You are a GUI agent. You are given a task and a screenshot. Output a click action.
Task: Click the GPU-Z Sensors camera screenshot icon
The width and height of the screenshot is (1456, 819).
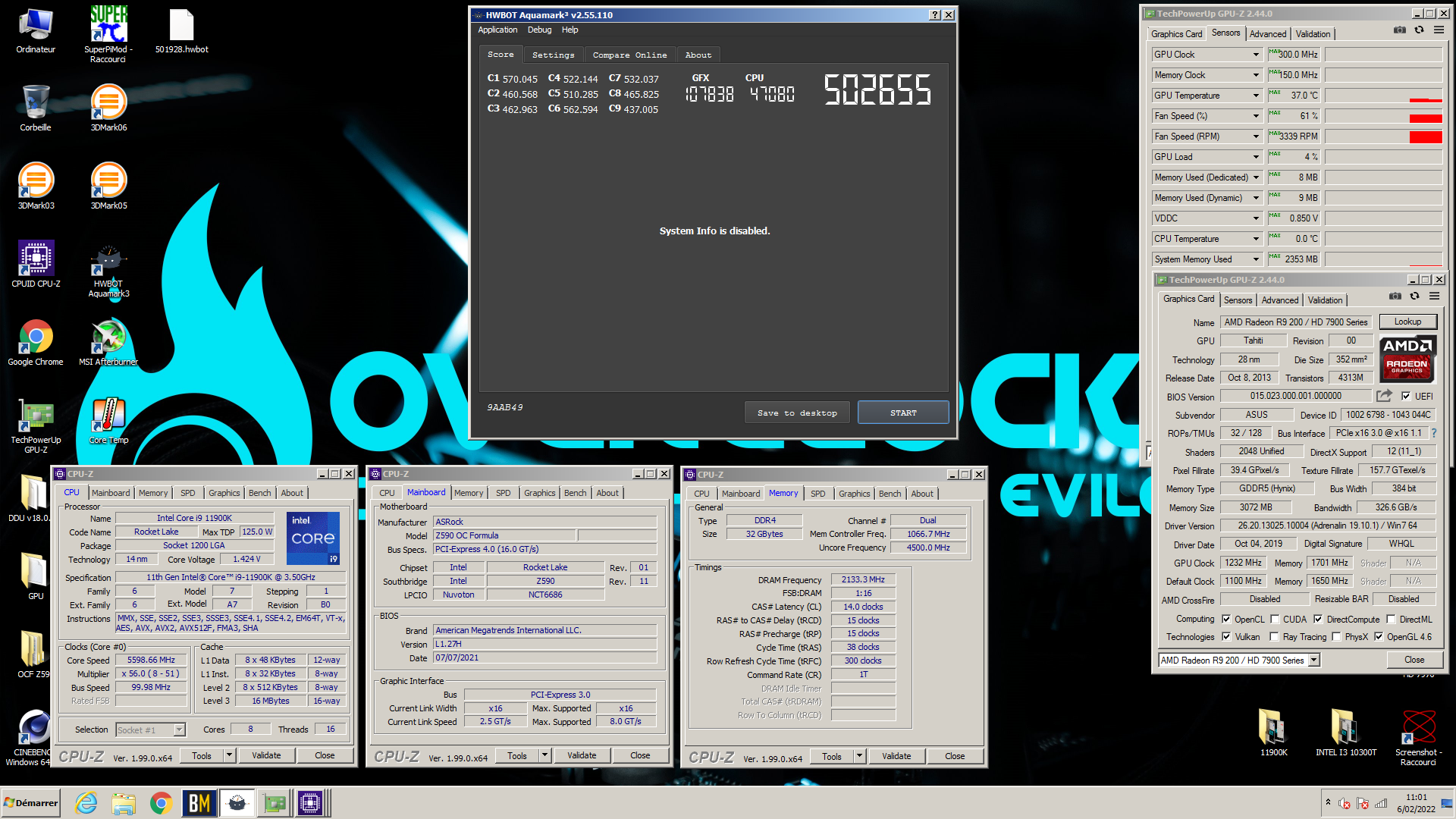click(x=1400, y=30)
